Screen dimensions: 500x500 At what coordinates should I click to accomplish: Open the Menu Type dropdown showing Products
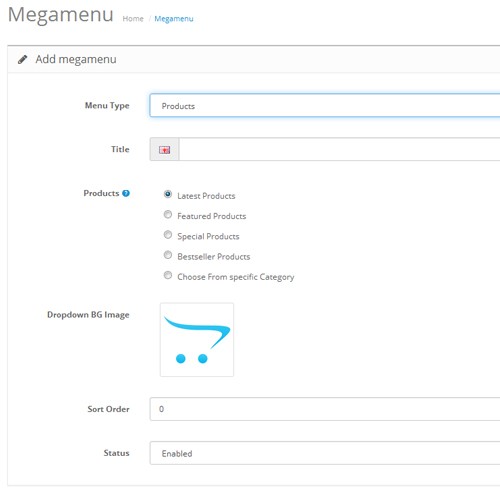click(x=325, y=106)
